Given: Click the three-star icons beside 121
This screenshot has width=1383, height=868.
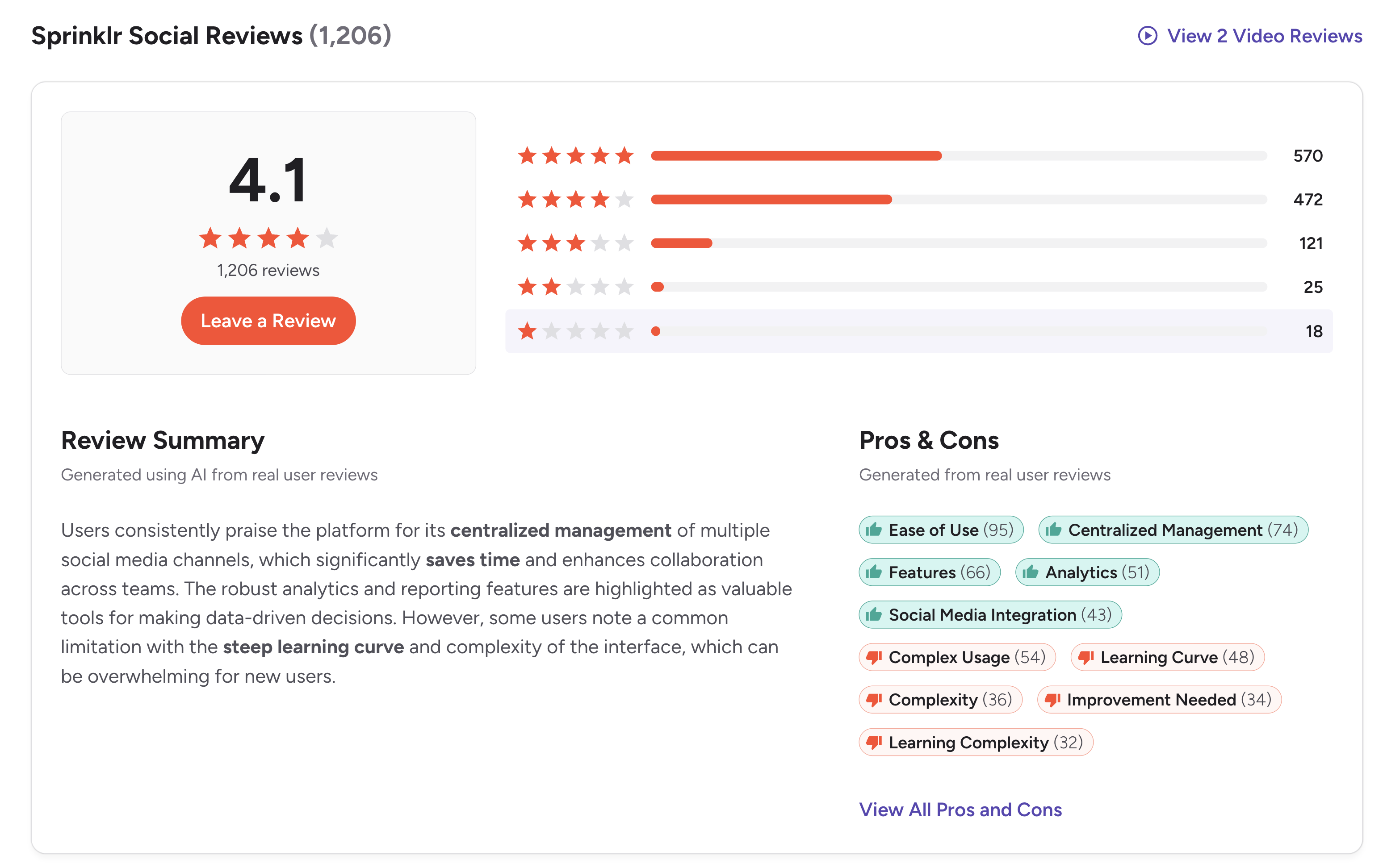Looking at the screenshot, I should click(575, 243).
